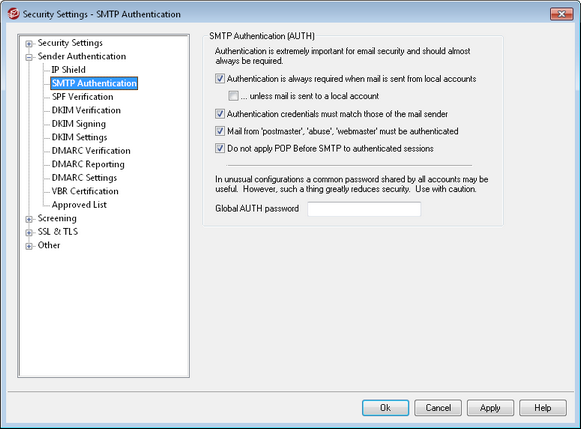Click the Apply button
The image size is (581, 429).
(490, 408)
